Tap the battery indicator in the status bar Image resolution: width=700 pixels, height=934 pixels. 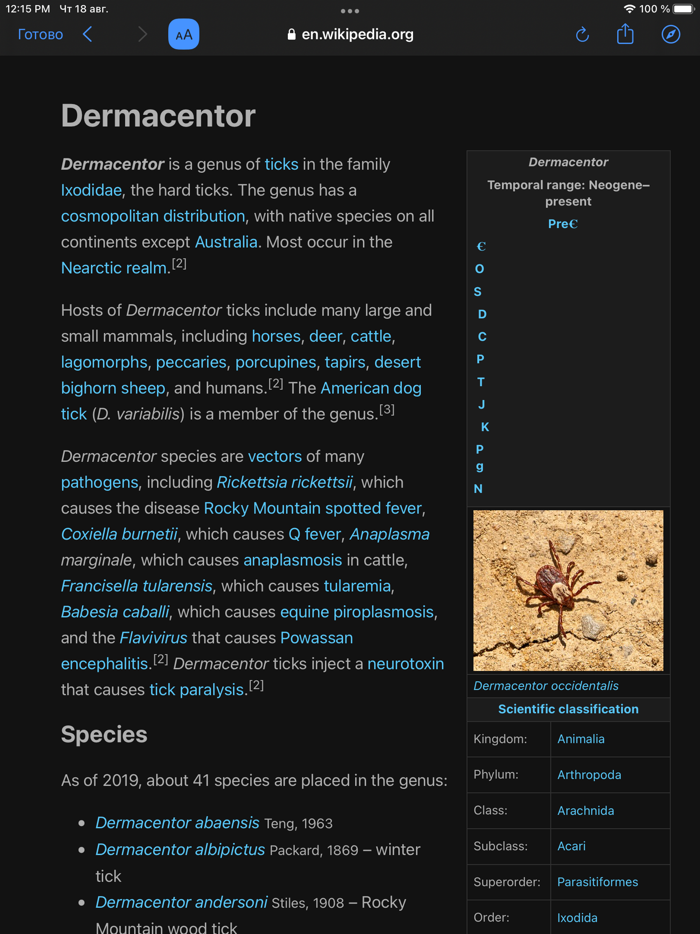pos(684,8)
